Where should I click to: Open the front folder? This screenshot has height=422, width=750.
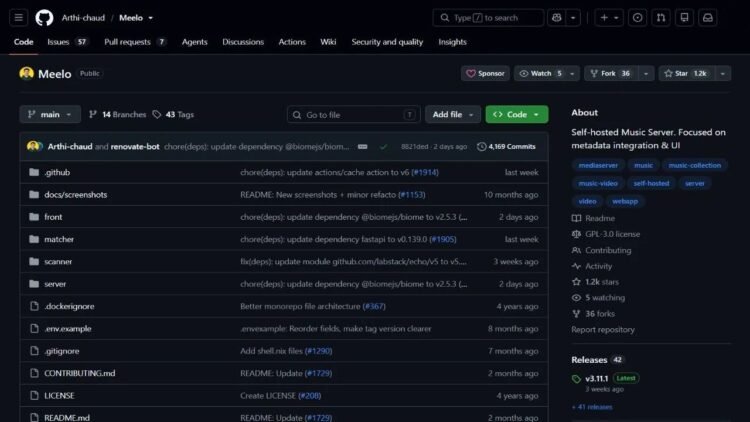click(x=53, y=217)
